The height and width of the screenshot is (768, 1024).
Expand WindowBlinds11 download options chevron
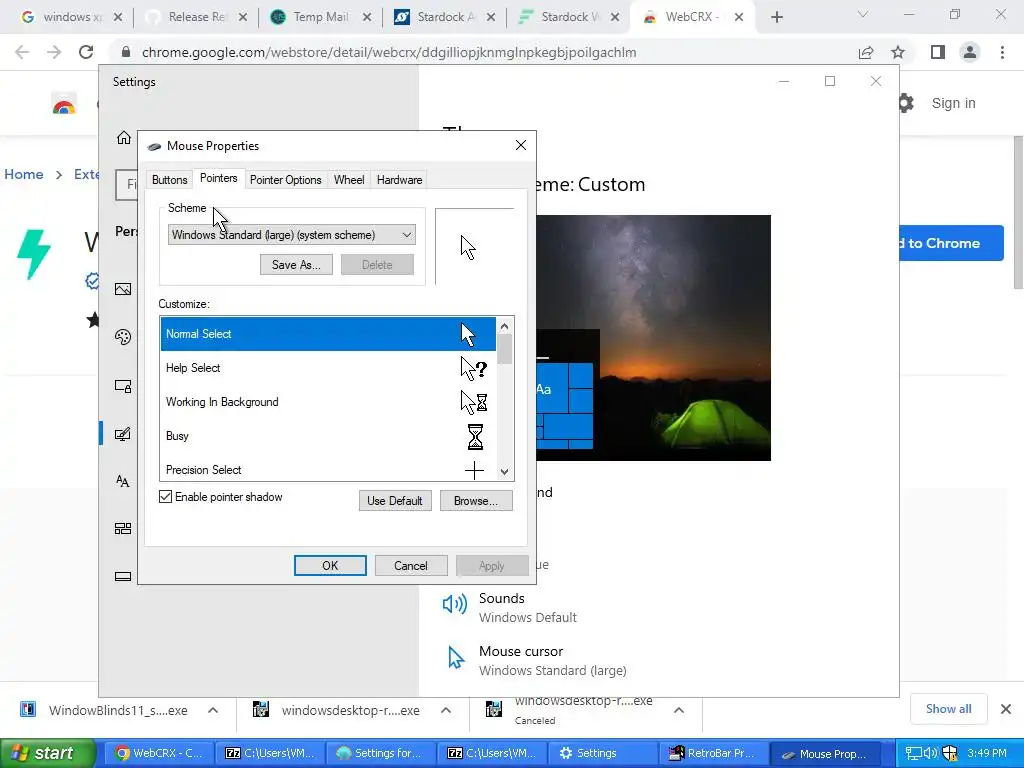coord(213,711)
